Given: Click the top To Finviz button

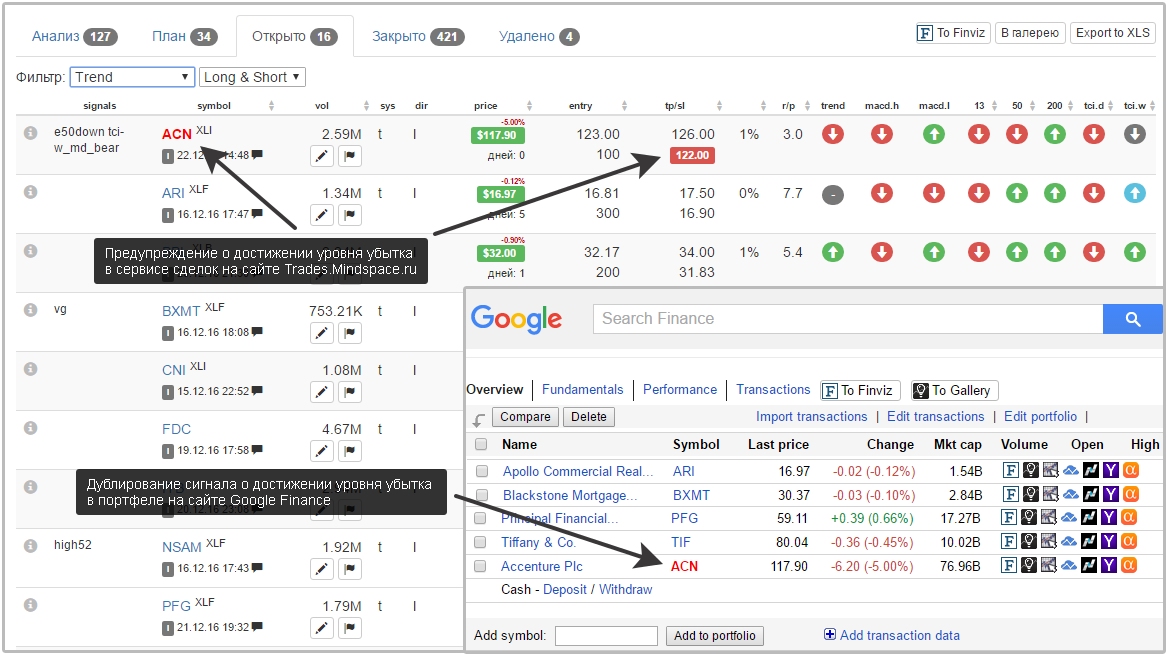Looking at the screenshot, I should 953,33.
